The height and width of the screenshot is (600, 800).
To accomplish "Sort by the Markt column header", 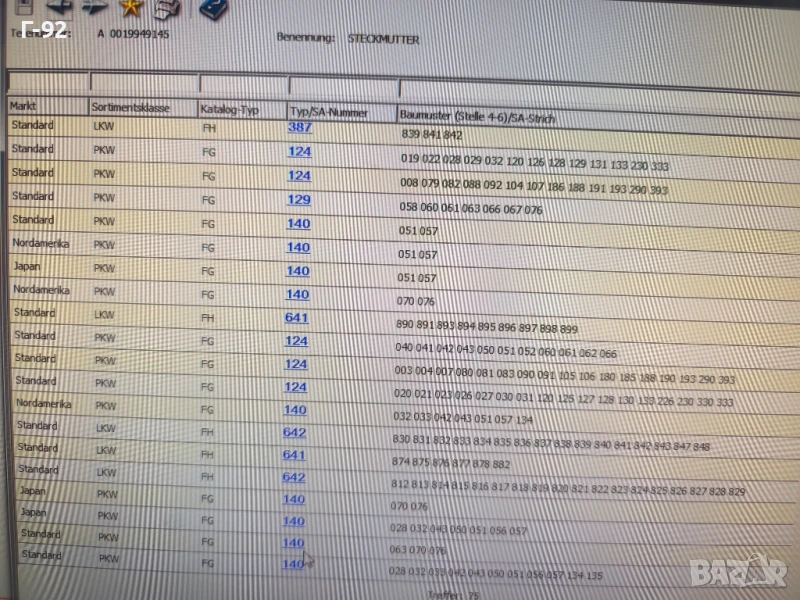I will pos(46,106).
